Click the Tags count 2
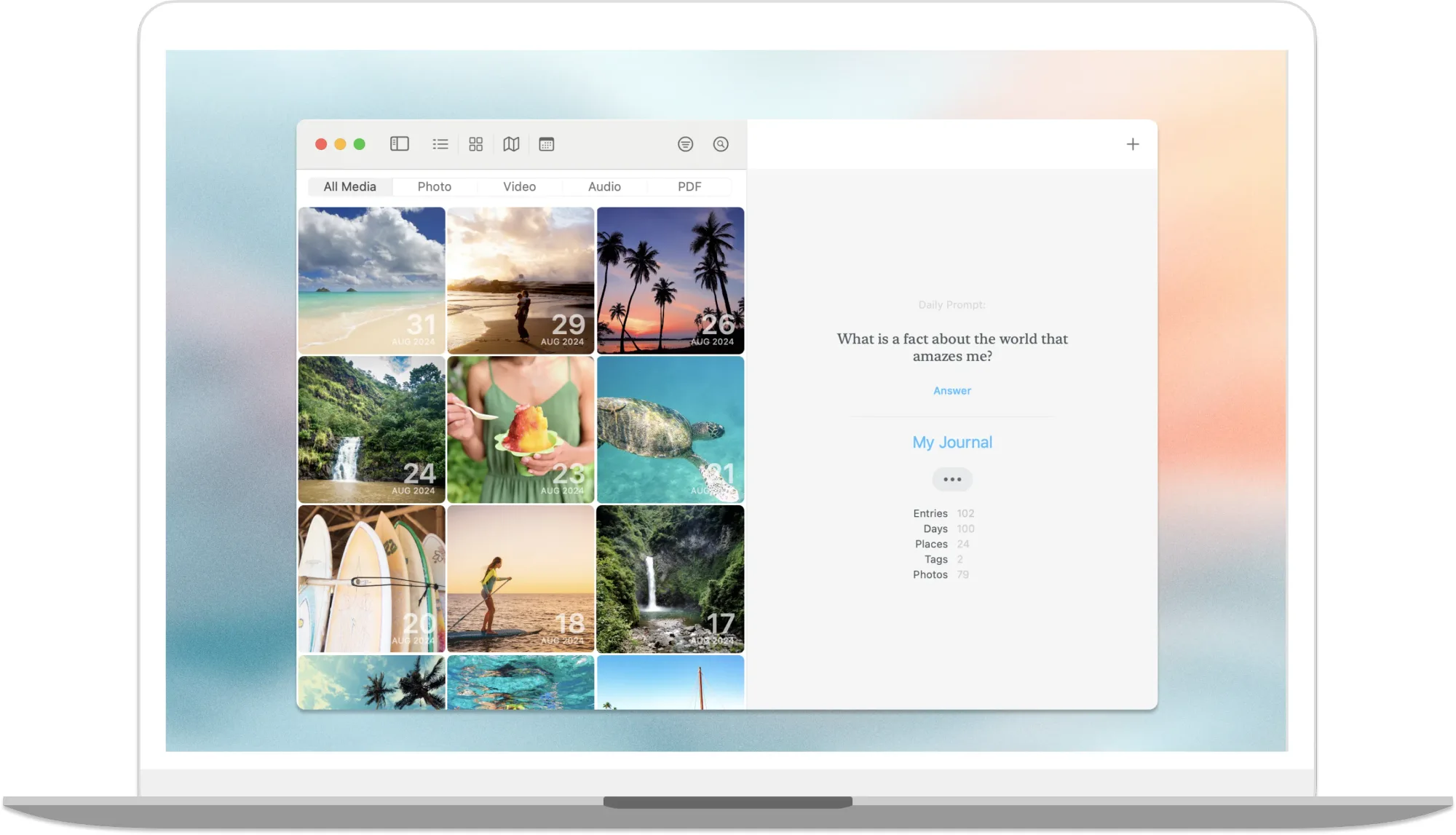Screen dimensions: 1456x835 coord(960,559)
